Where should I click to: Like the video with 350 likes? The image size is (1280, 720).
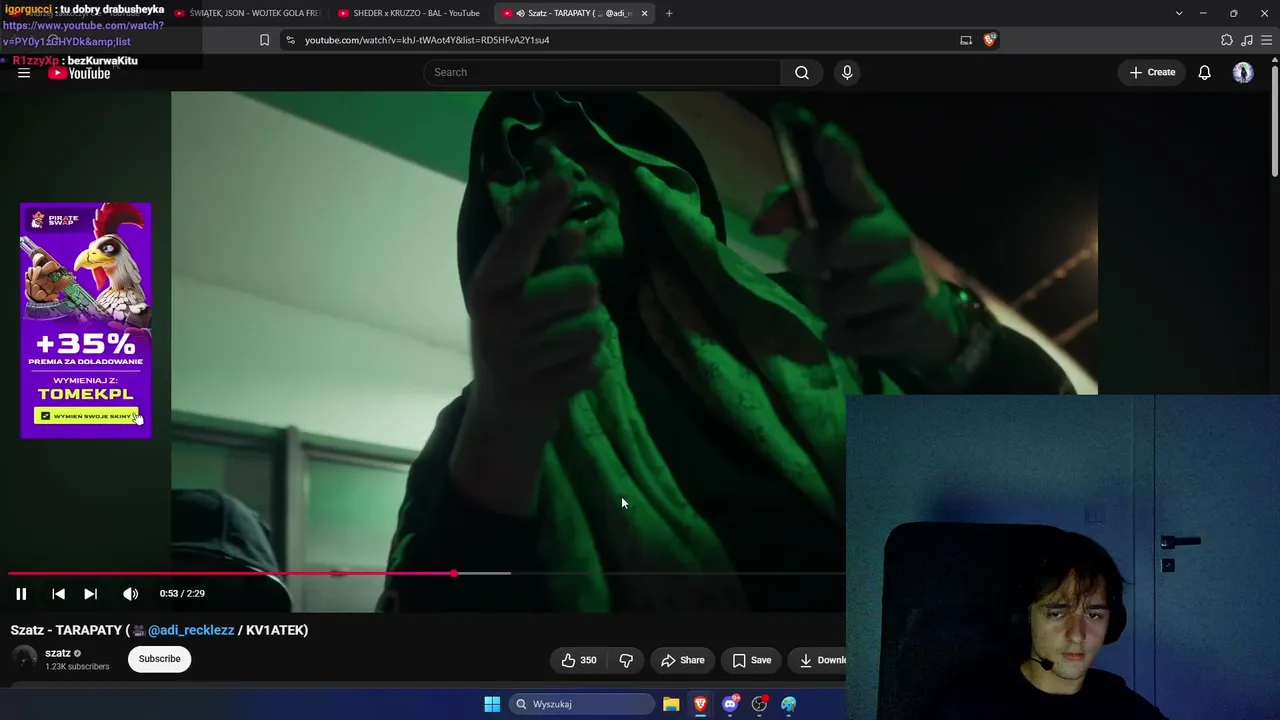(579, 660)
